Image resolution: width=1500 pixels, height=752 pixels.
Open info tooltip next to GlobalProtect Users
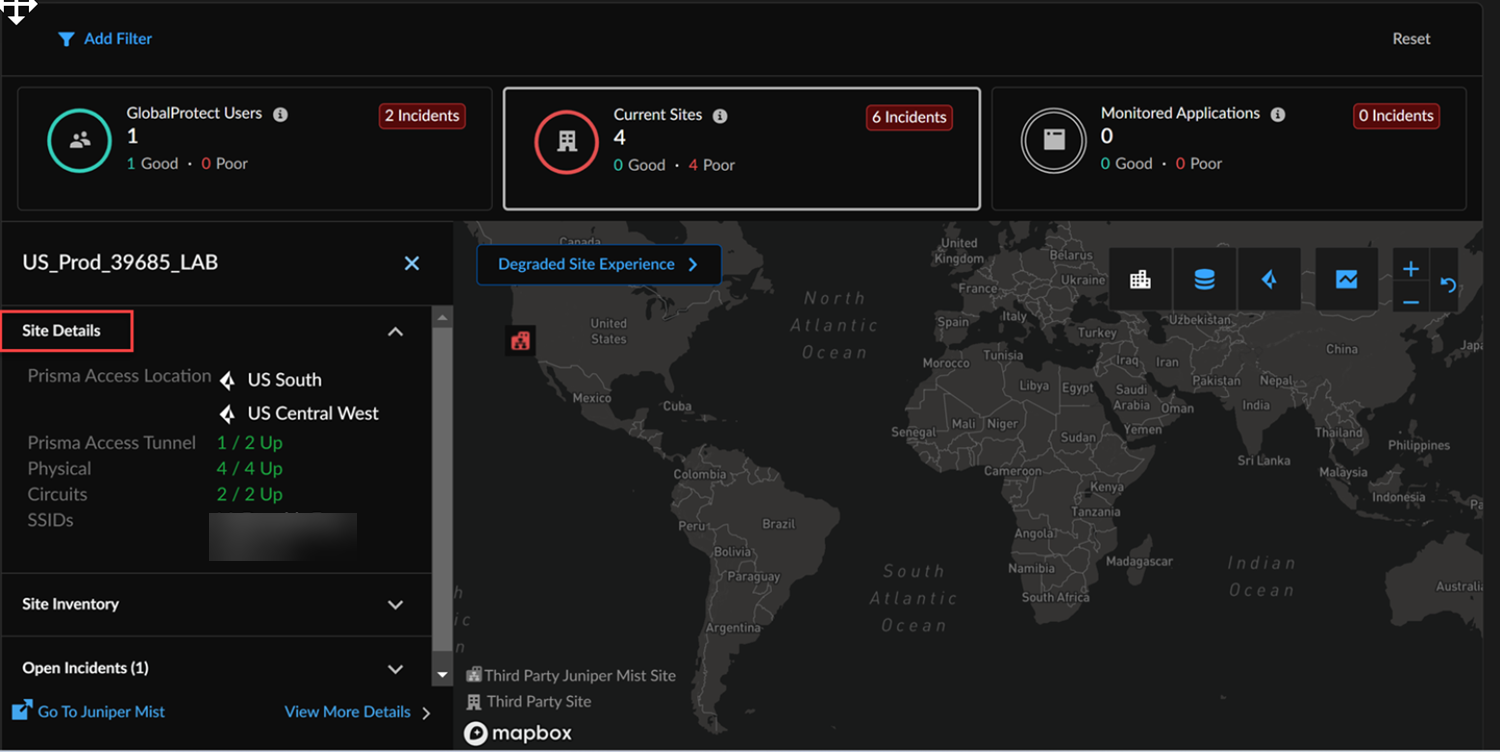281,114
